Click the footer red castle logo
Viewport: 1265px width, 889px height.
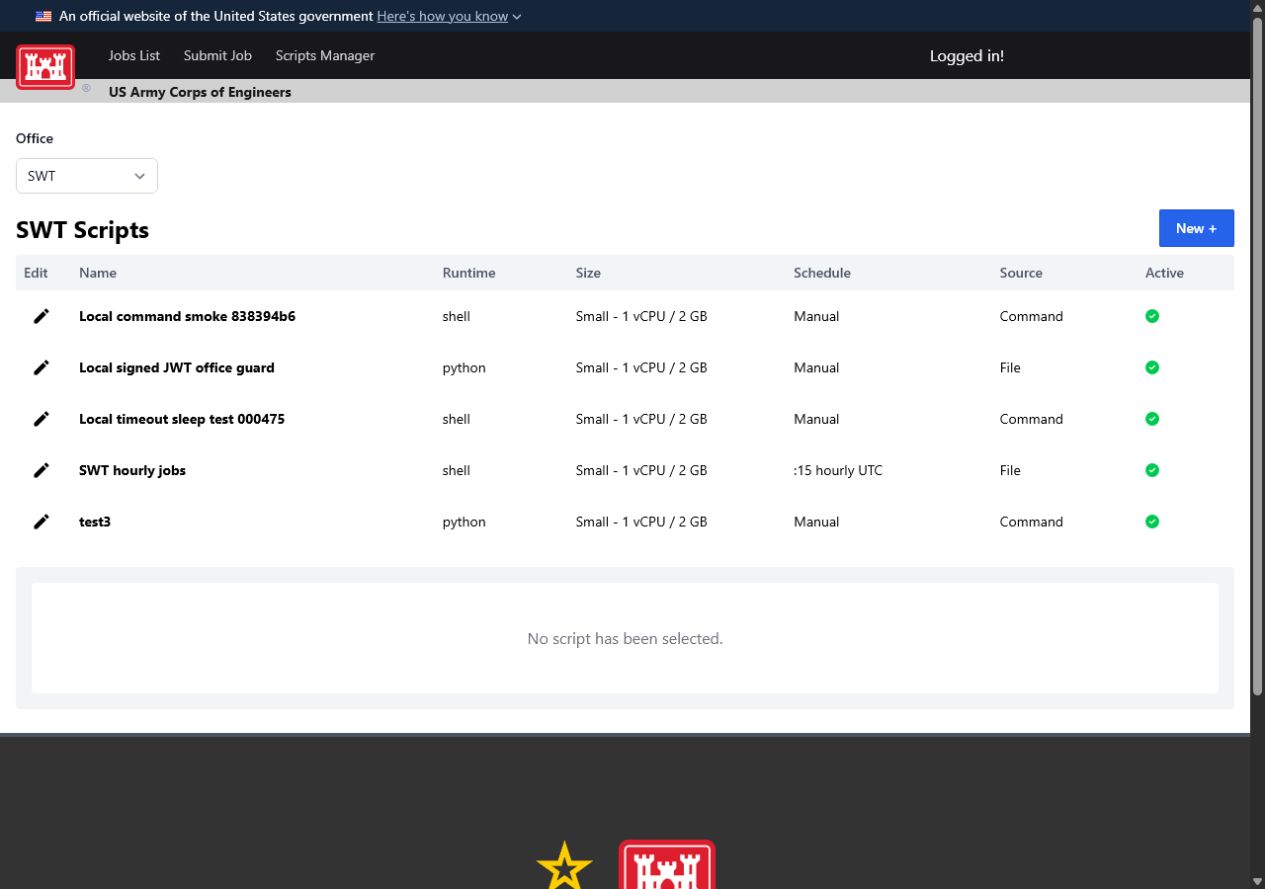tap(667, 865)
